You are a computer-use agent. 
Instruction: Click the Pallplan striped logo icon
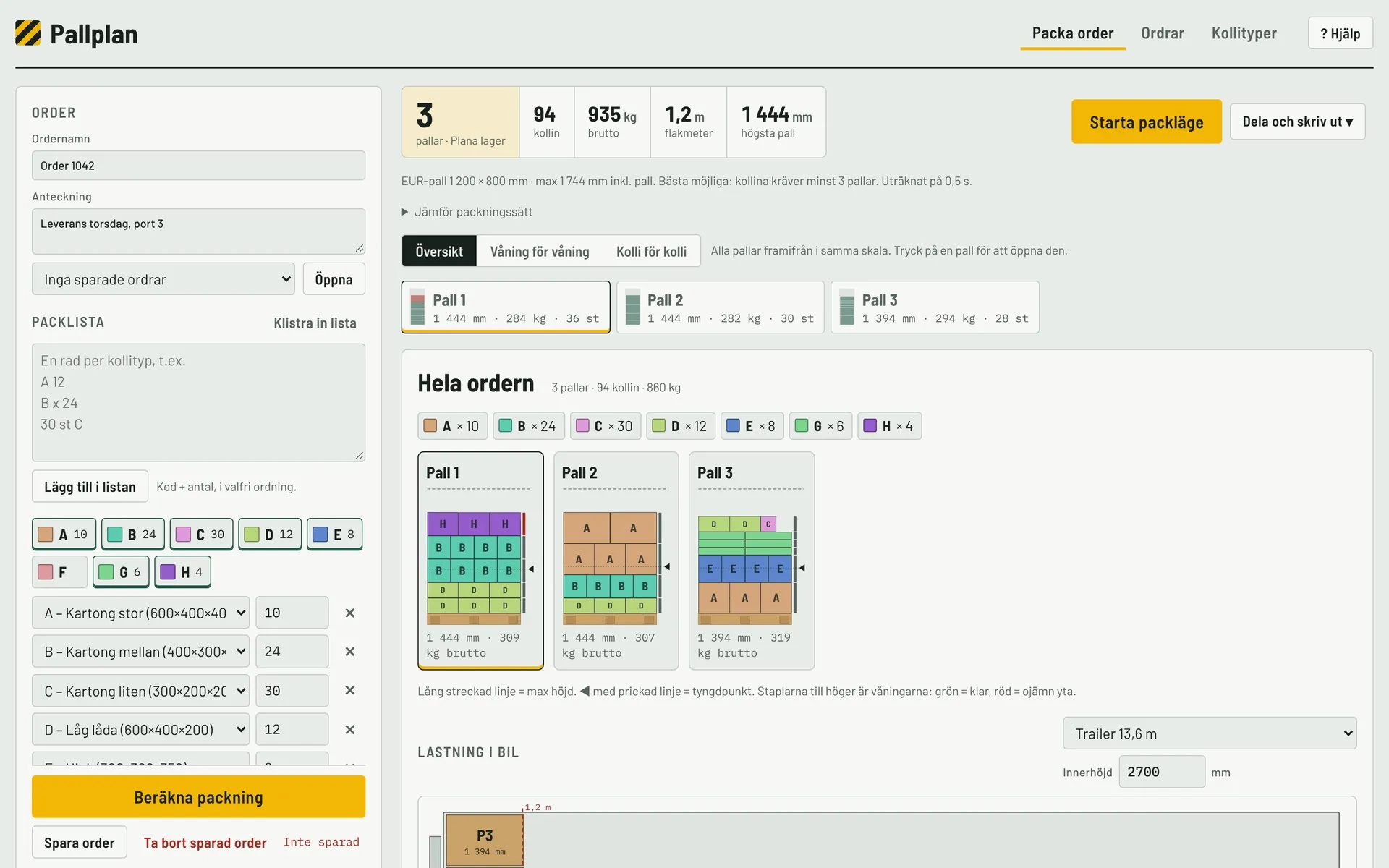[28, 33]
